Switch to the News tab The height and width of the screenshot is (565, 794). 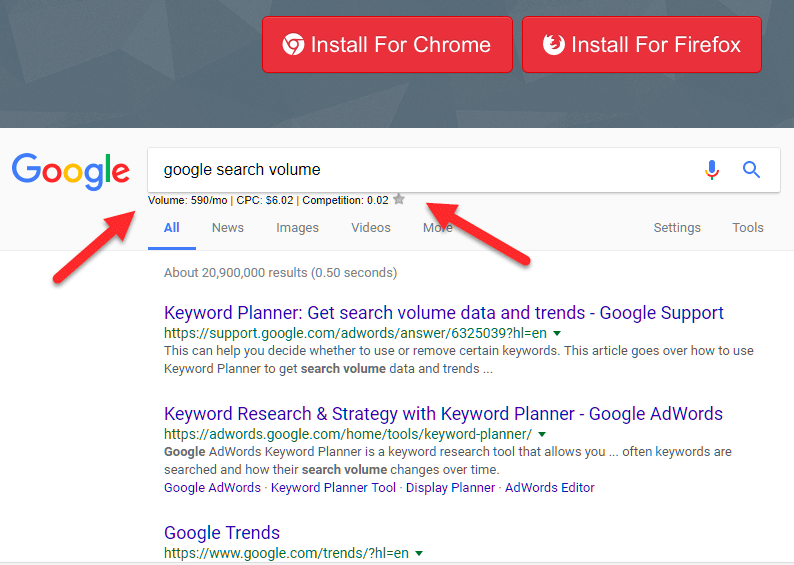[x=227, y=228]
